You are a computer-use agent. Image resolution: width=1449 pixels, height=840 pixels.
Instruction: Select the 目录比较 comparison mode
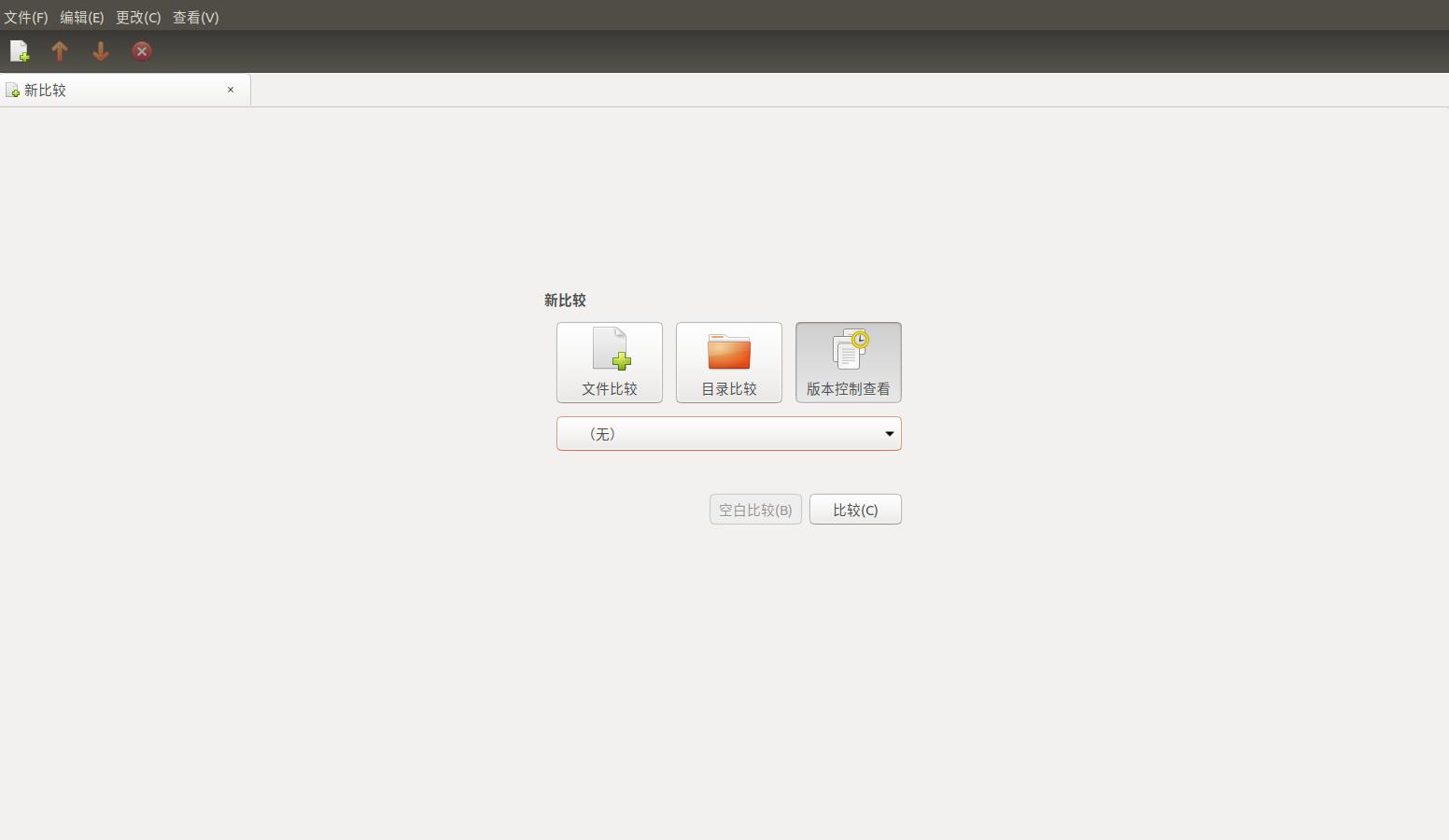pos(728,362)
